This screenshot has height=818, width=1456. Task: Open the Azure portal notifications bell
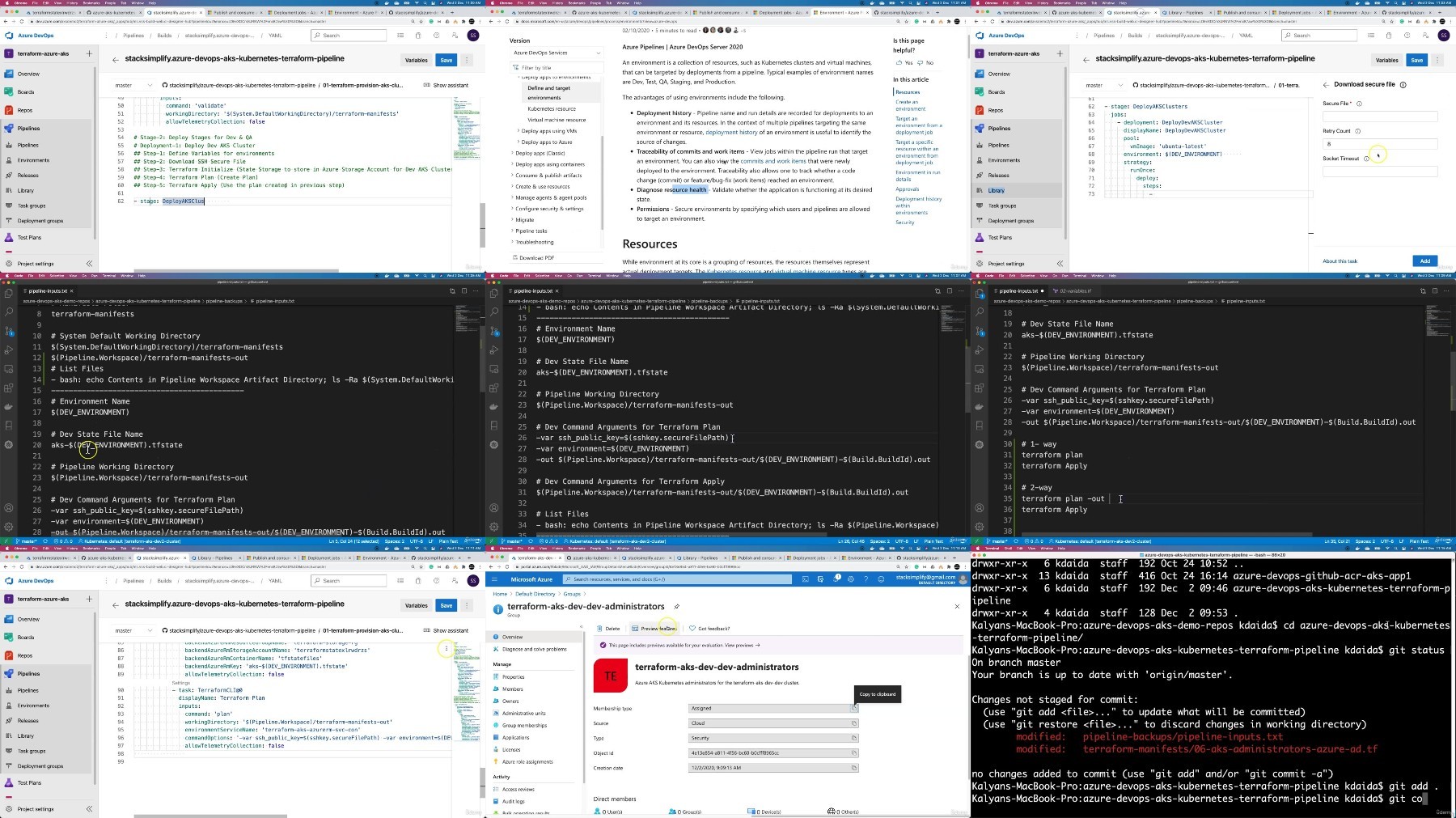(836, 579)
